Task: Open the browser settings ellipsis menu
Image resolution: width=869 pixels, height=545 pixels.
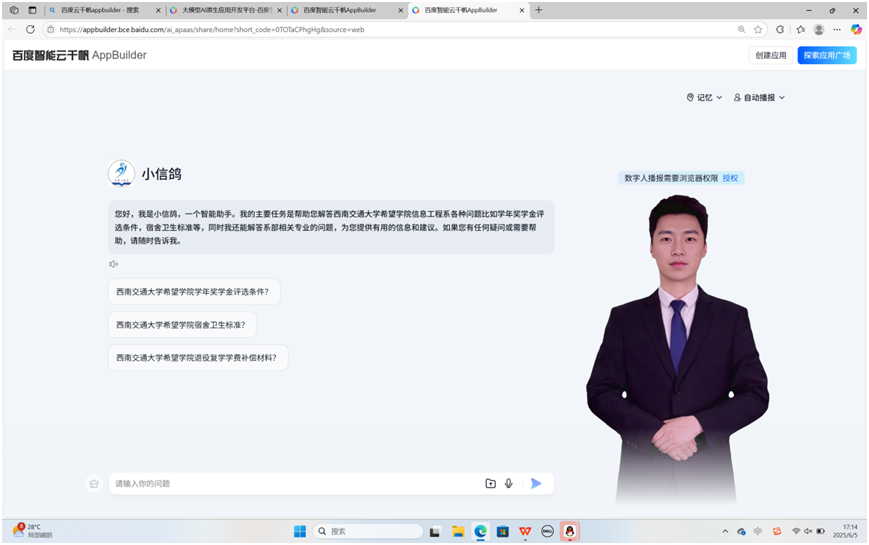Action: click(837, 29)
